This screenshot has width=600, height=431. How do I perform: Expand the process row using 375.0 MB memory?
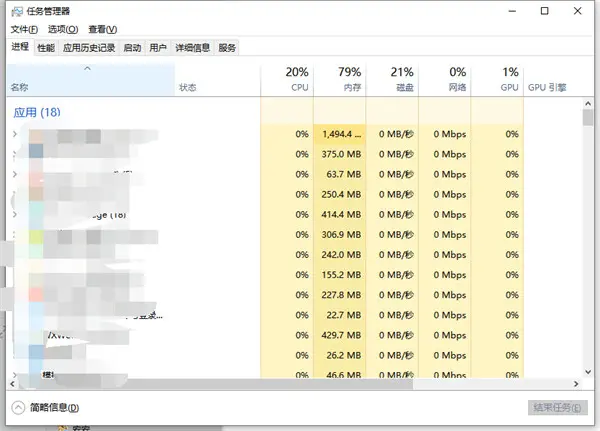point(14,154)
